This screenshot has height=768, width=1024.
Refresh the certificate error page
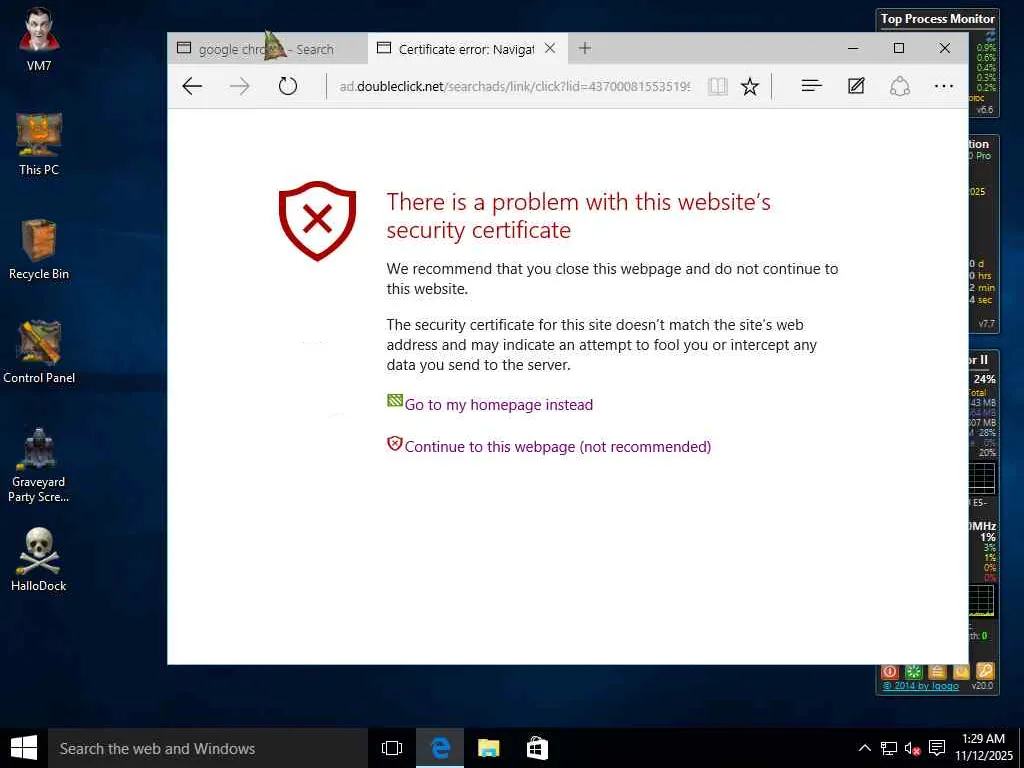[x=288, y=86]
